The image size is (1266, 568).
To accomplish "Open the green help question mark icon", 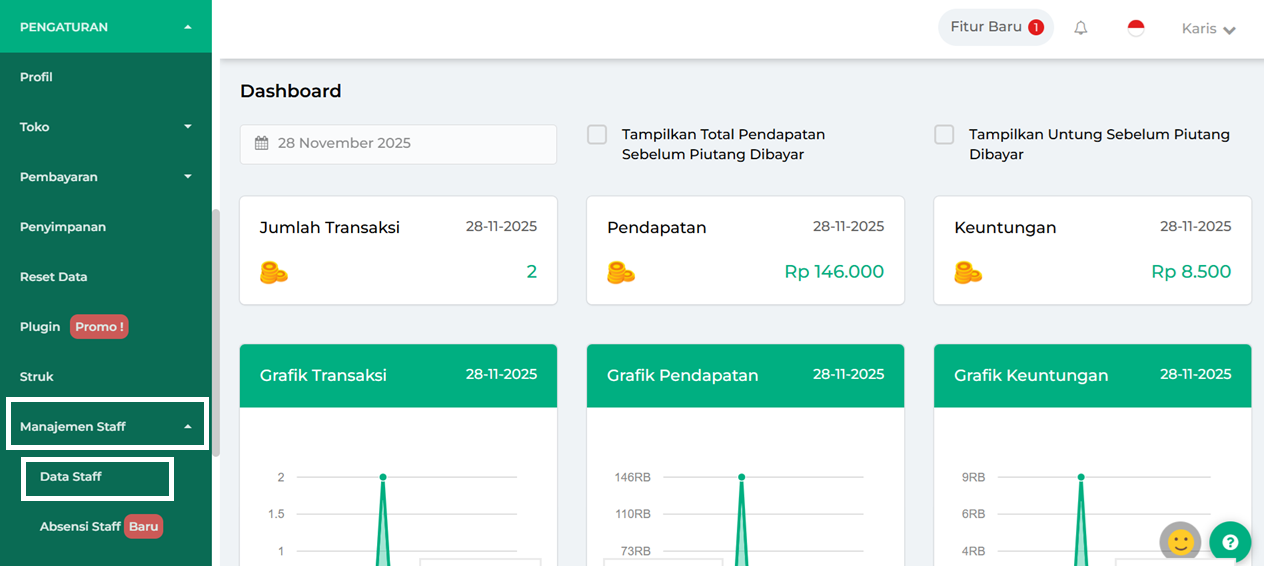I will (x=1230, y=542).
